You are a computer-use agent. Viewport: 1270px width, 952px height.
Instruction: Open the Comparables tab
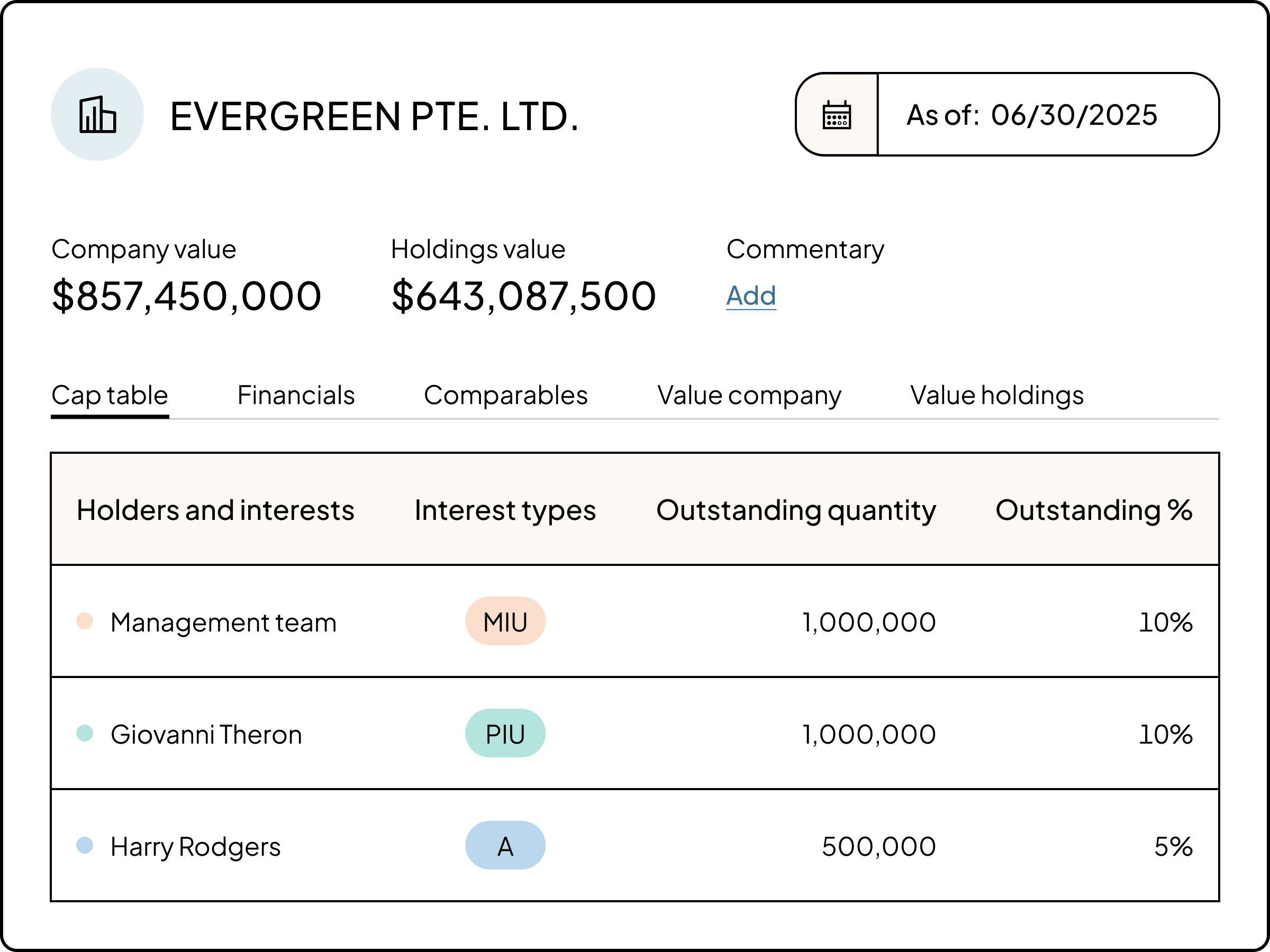[x=505, y=395]
